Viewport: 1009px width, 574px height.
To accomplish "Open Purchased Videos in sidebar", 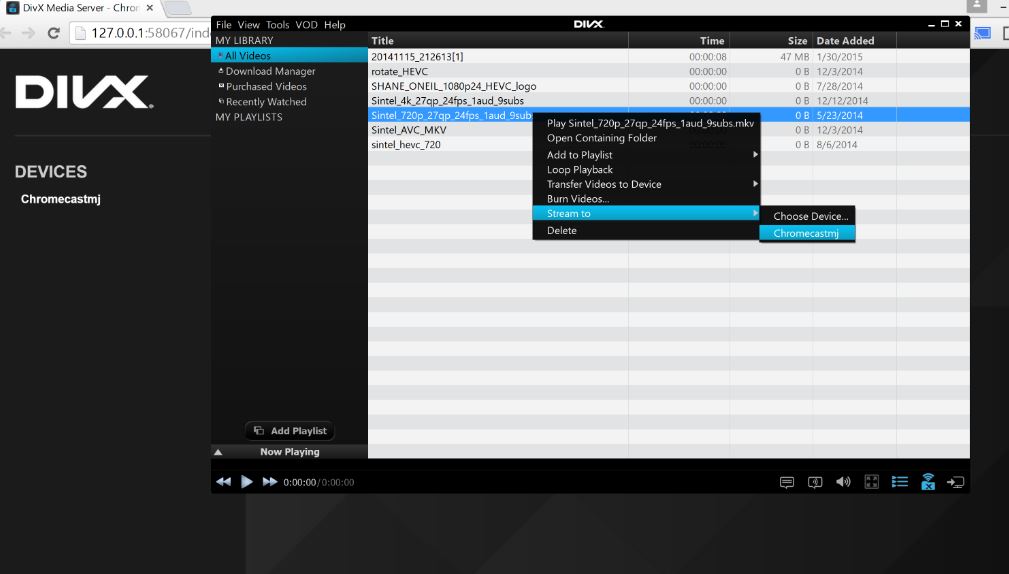I will tap(266, 86).
